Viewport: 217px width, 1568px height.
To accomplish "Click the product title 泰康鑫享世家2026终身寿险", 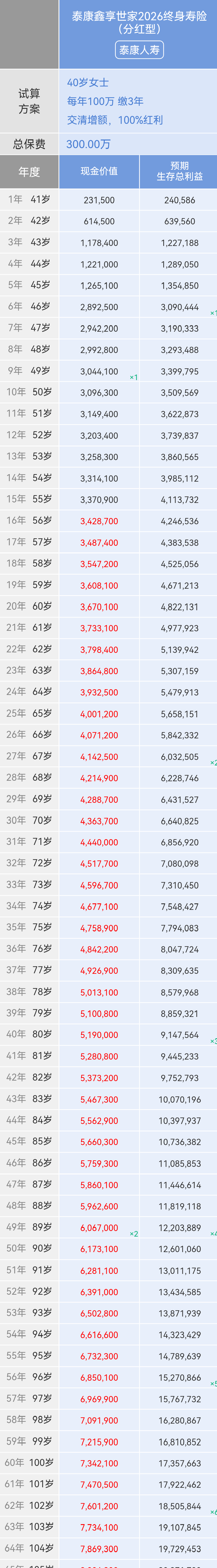I will [140, 17].
